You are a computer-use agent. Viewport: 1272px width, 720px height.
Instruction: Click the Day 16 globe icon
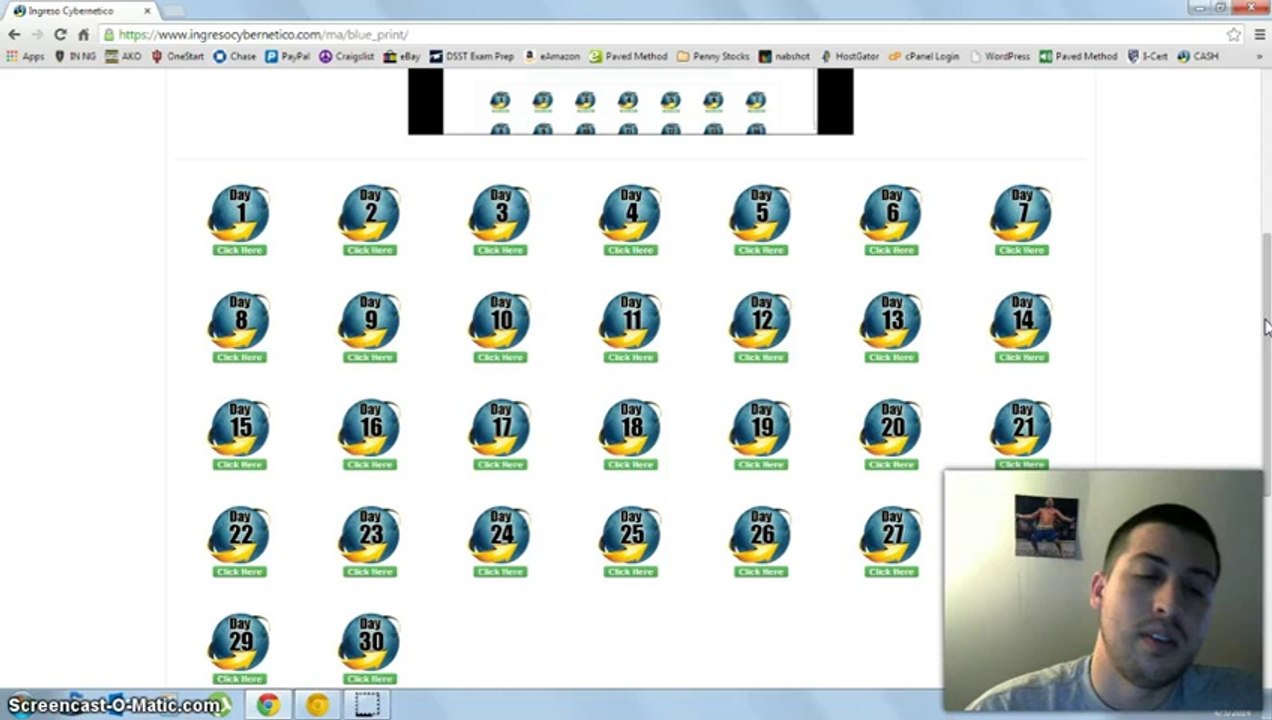(370, 427)
